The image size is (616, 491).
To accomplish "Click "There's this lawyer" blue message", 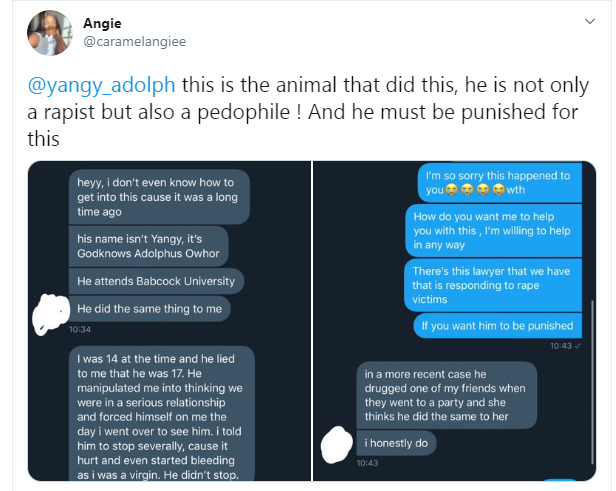I will click(x=493, y=287).
